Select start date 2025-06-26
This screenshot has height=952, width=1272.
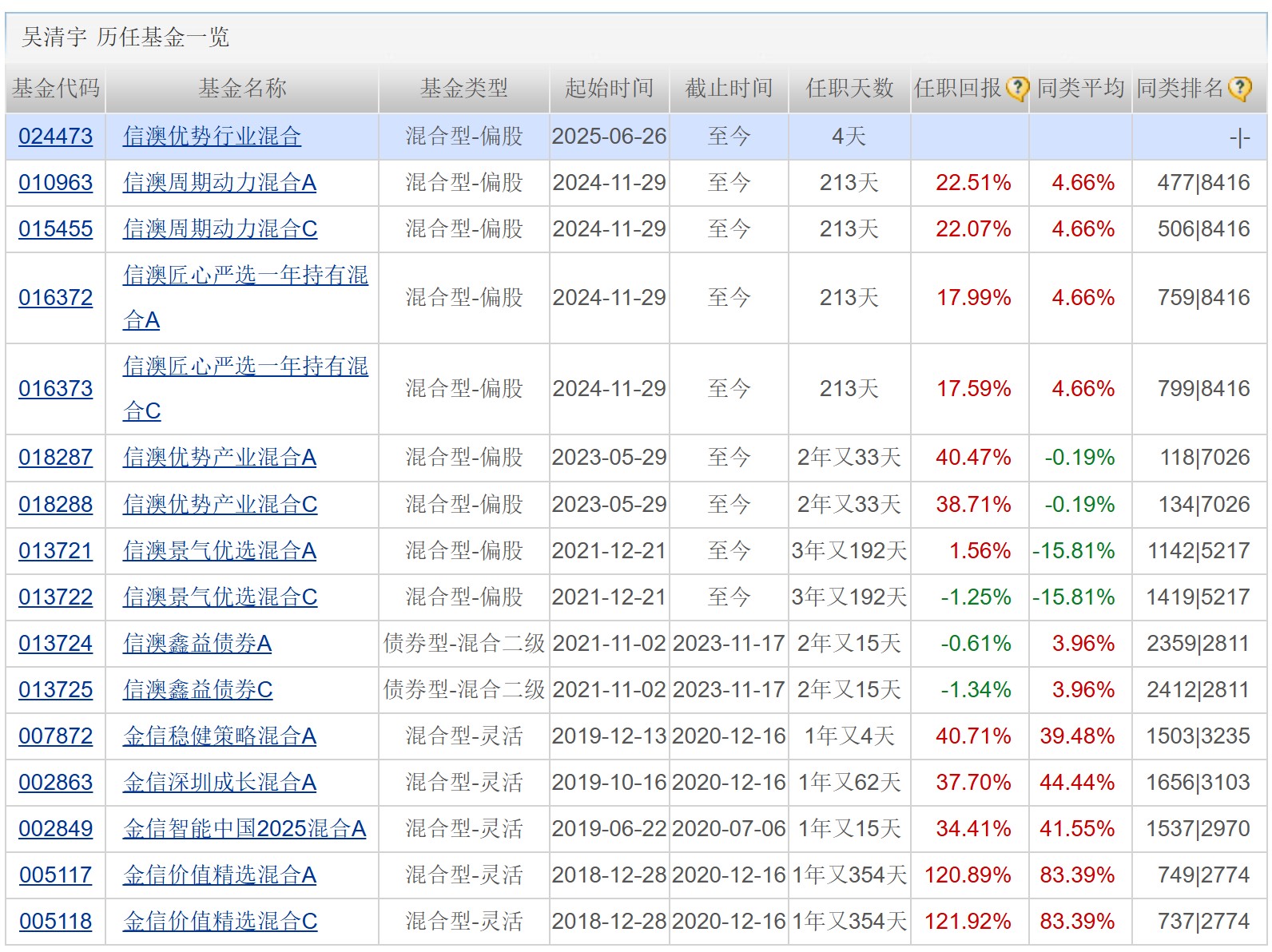609,137
